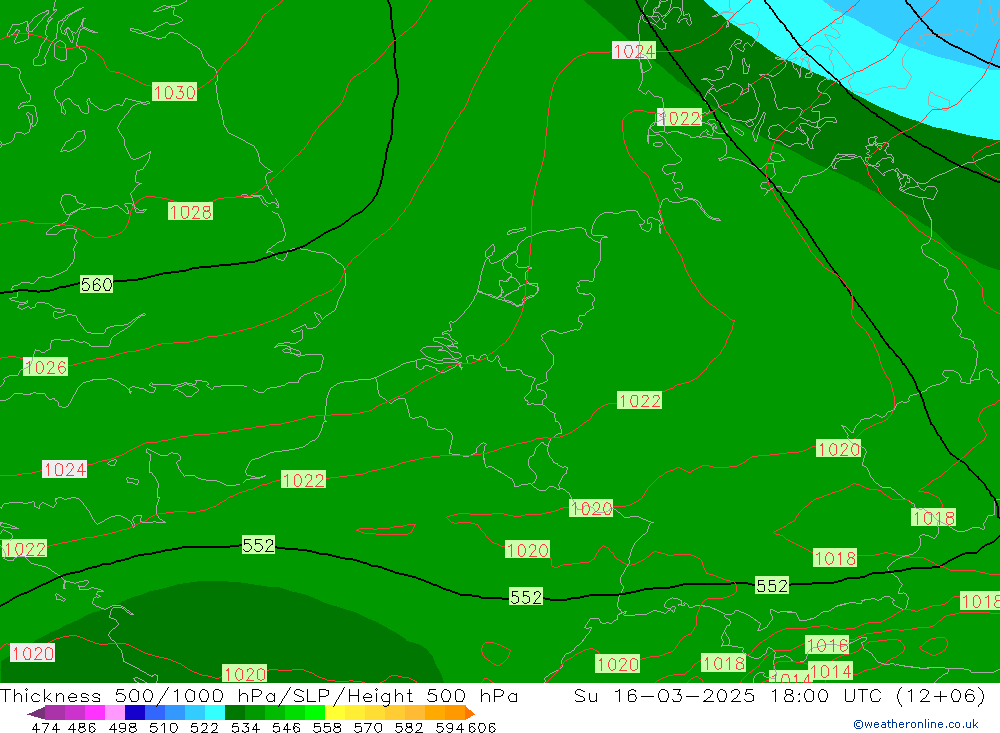This screenshot has width=1000, height=733.
Task: Click the 1018 label at far right edge
Action: 981,601
